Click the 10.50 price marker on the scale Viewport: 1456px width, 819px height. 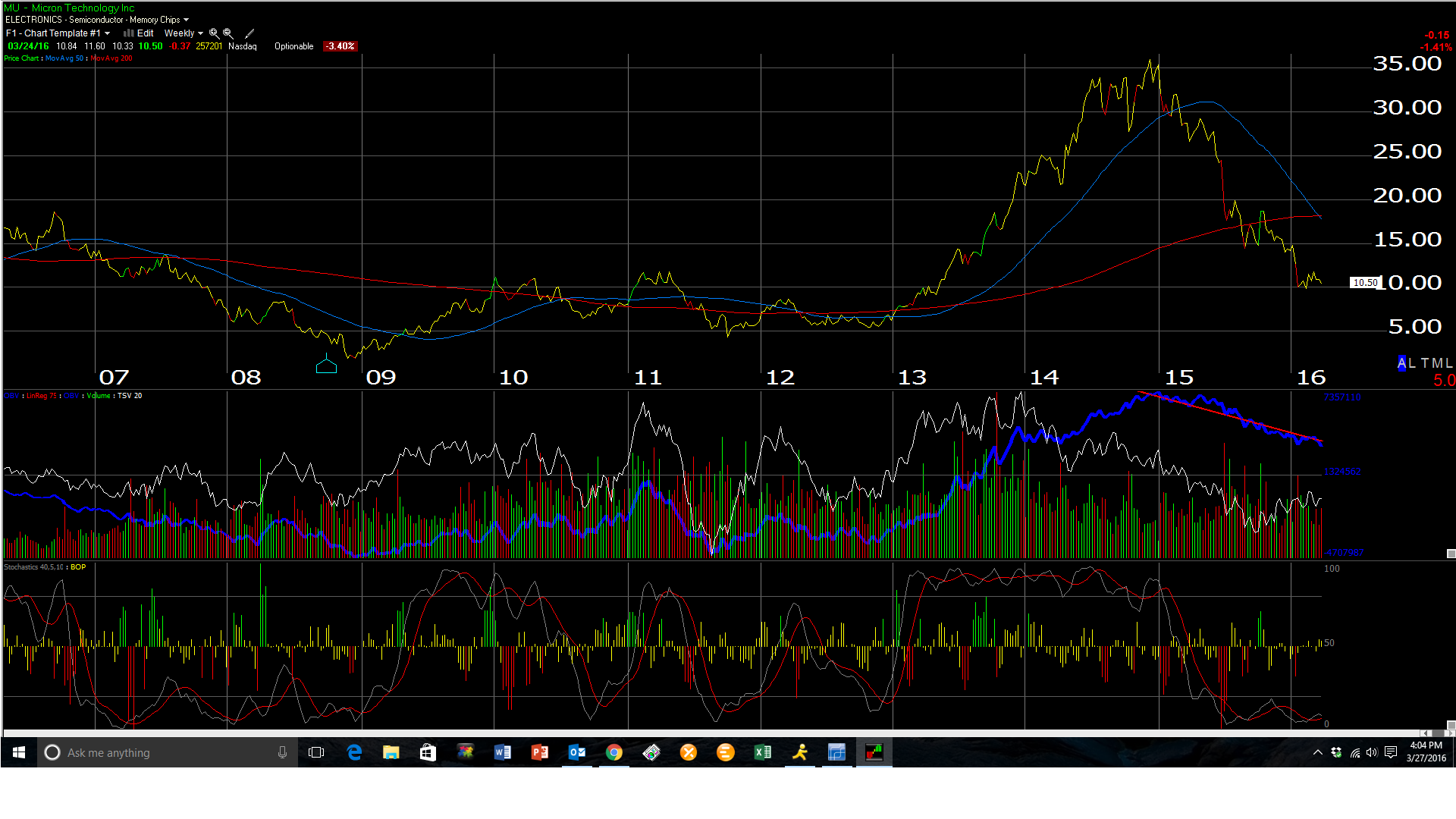tap(1365, 283)
